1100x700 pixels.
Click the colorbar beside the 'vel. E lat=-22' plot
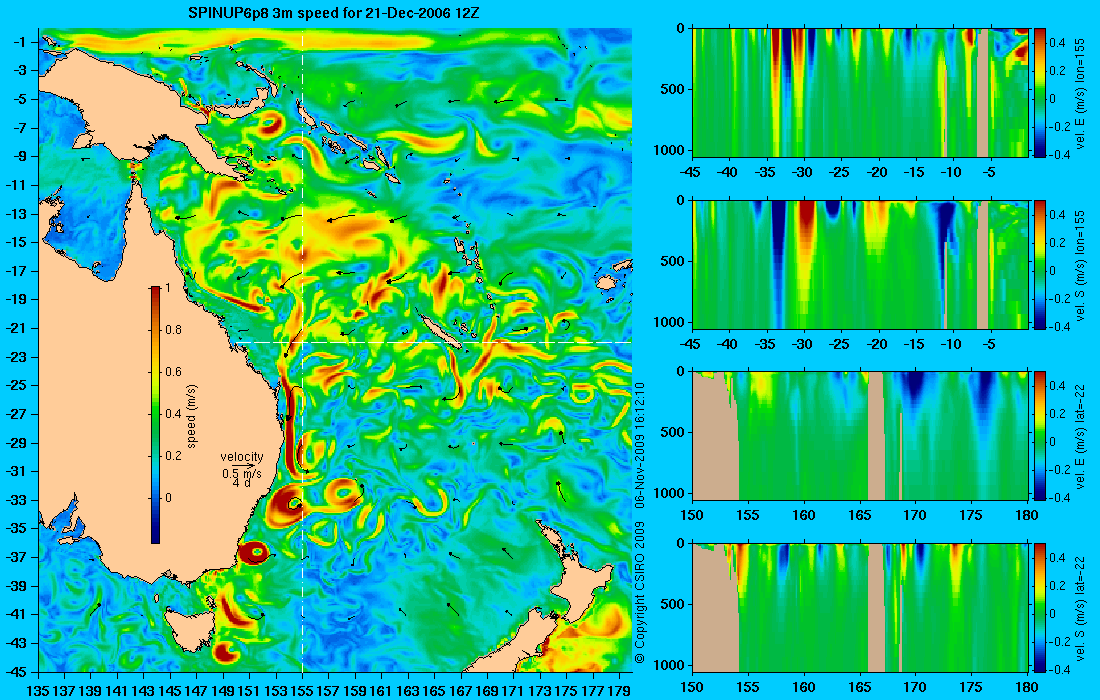click(1039, 436)
